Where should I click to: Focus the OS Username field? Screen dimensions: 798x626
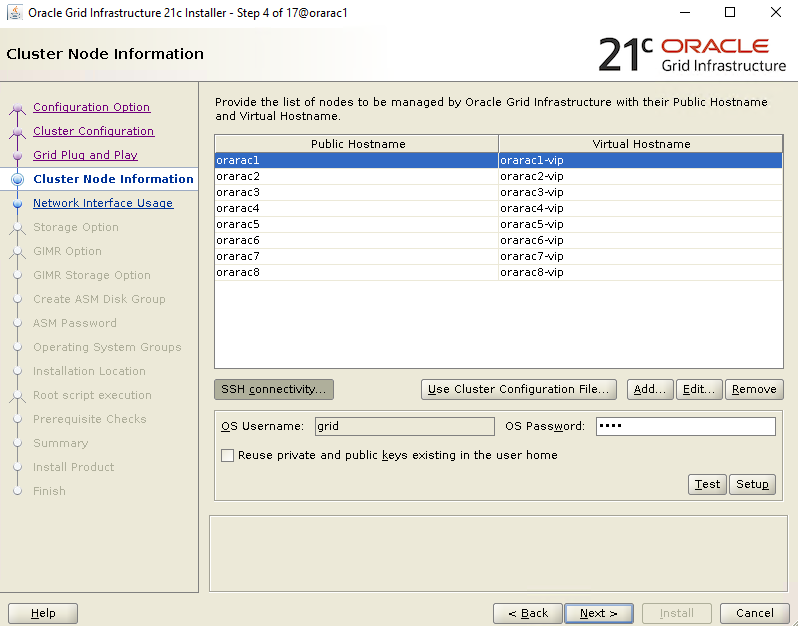[405, 426]
